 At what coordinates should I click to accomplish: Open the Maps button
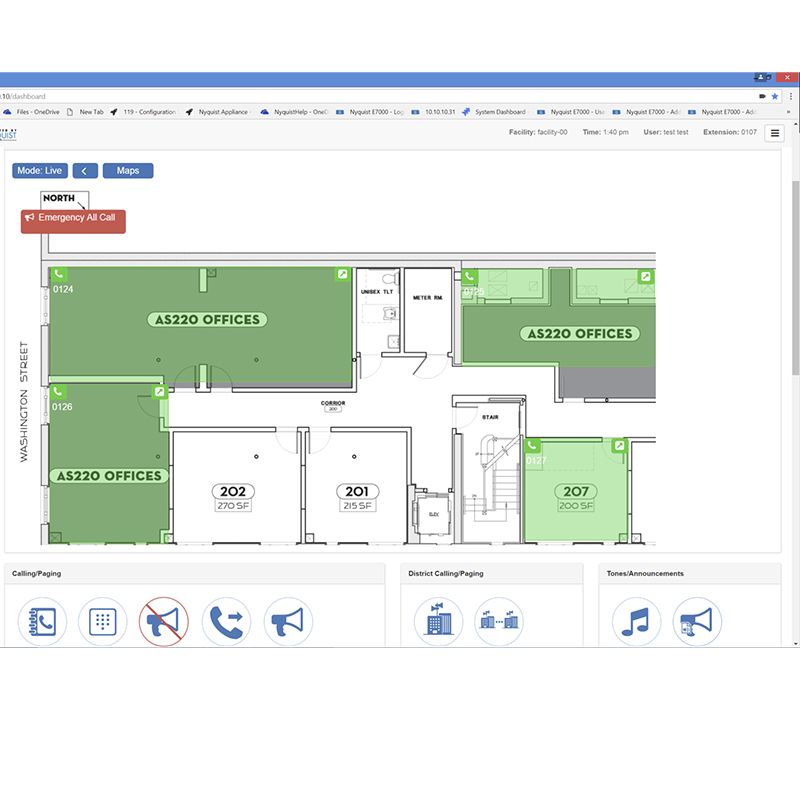pos(128,170)
